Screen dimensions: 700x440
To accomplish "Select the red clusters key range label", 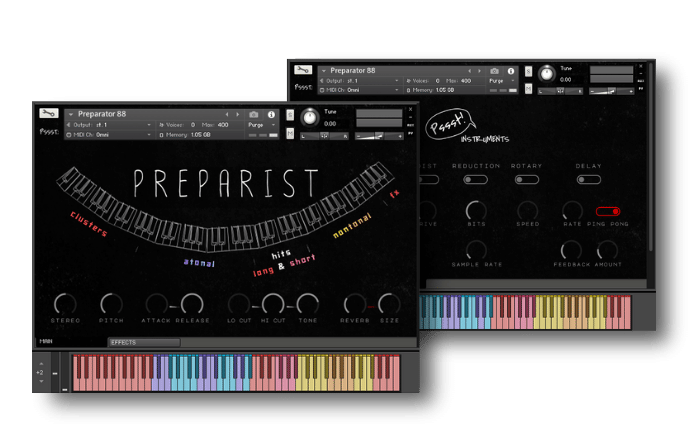I will point(89,224).
